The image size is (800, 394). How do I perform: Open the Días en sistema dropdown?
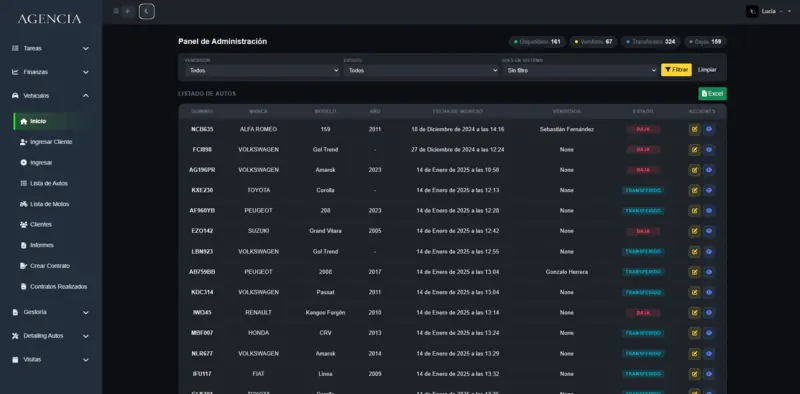point(580,70)
